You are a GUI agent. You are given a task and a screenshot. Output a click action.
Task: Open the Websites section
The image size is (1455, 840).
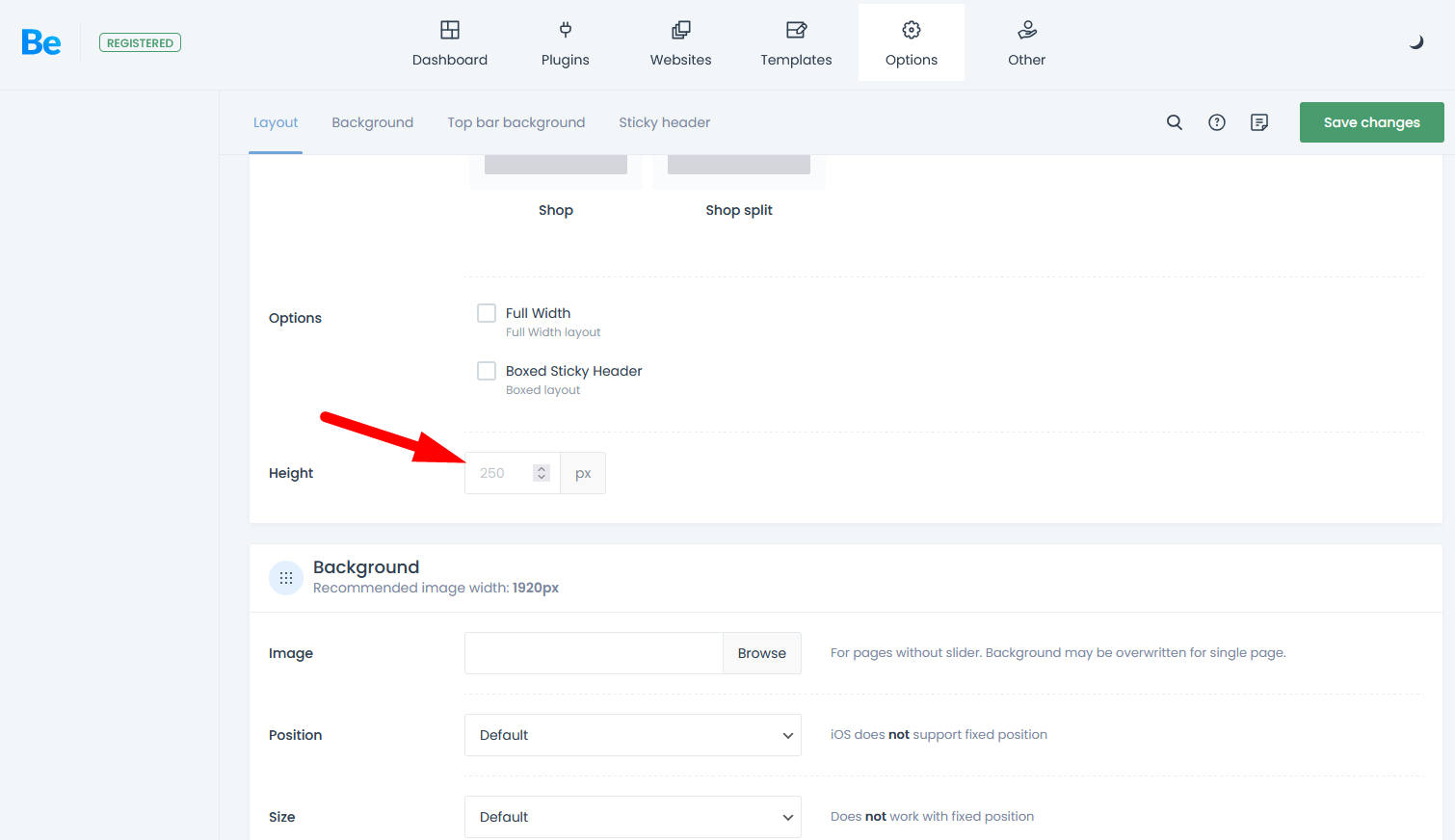tap(680, 43)
